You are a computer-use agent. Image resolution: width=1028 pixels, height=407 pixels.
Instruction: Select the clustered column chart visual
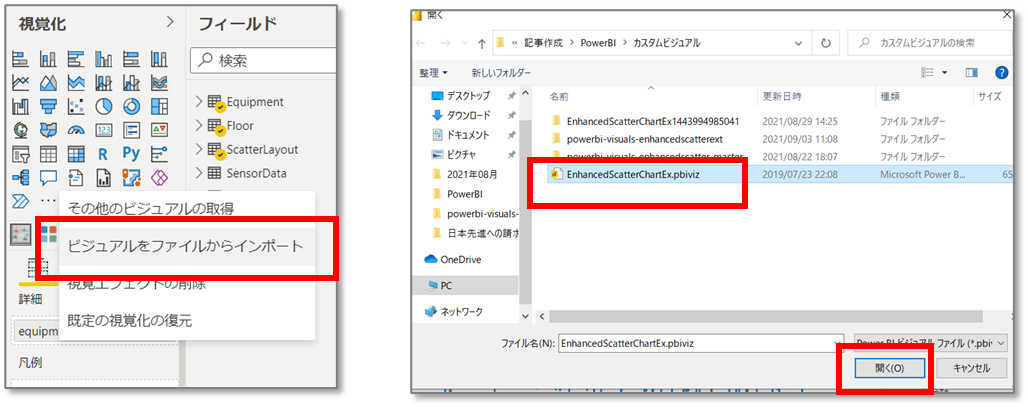104,60
